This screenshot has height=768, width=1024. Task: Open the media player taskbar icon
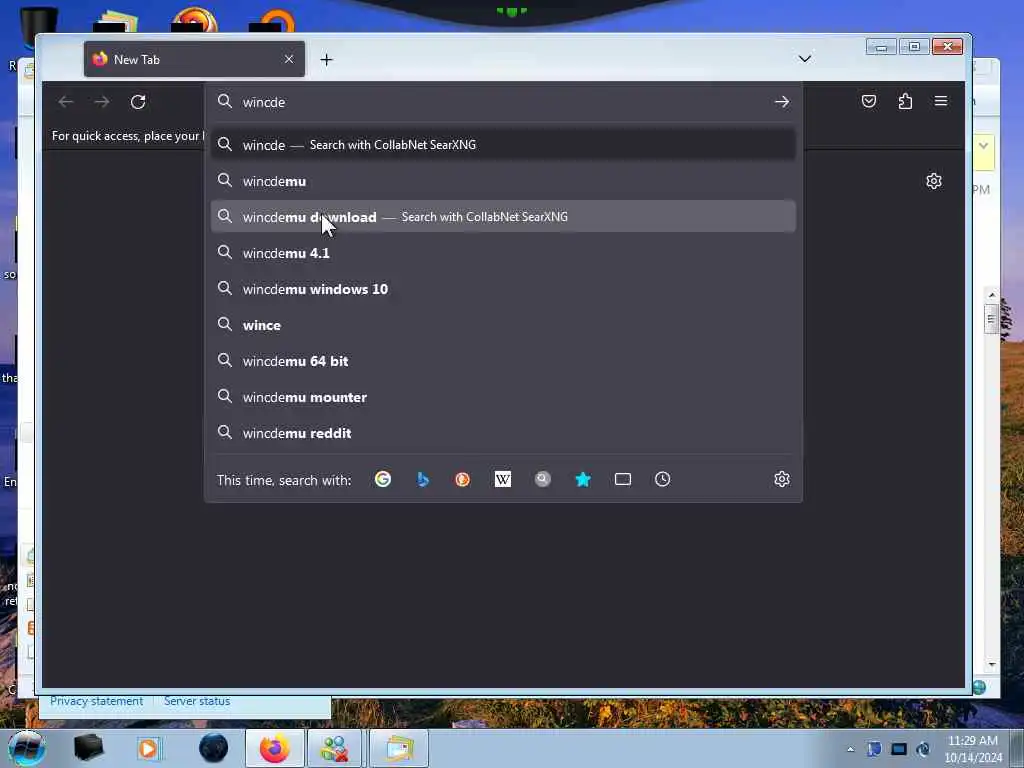point(149,748)
